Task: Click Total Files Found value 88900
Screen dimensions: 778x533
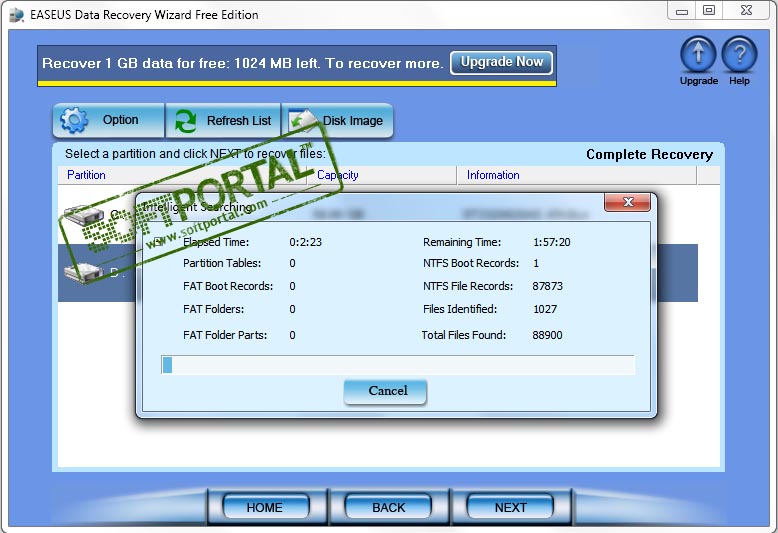Action: coord(548,335)
